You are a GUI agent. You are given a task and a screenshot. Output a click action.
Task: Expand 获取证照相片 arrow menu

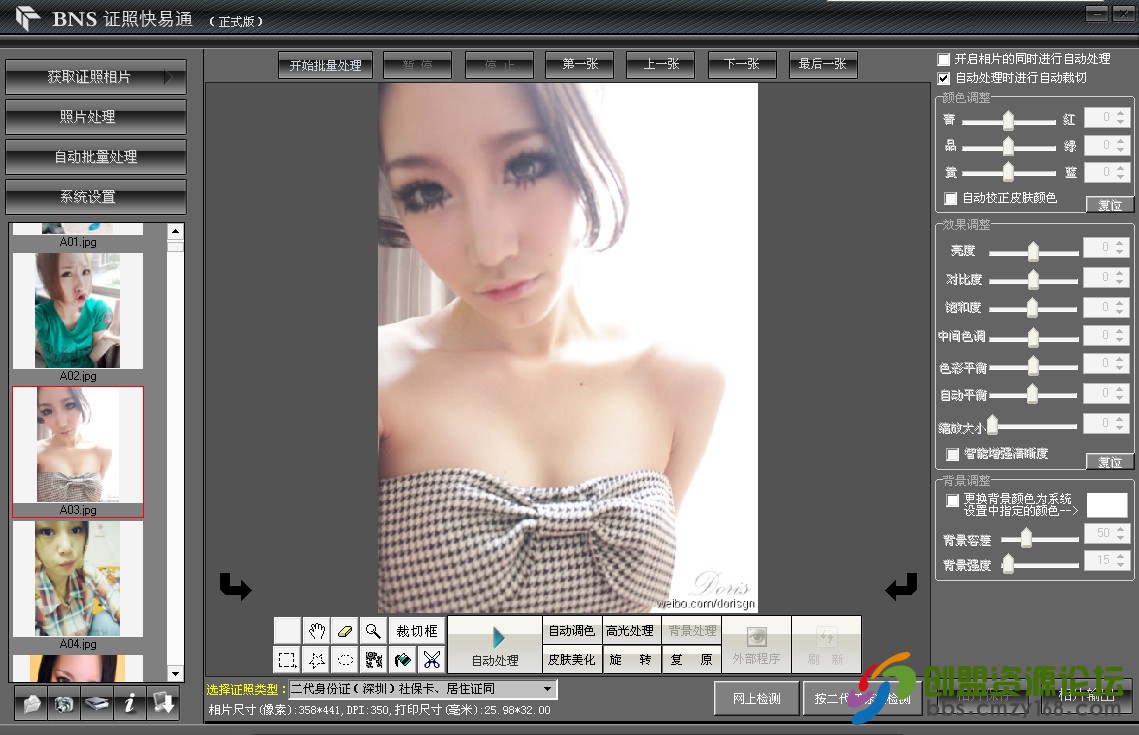169,76
